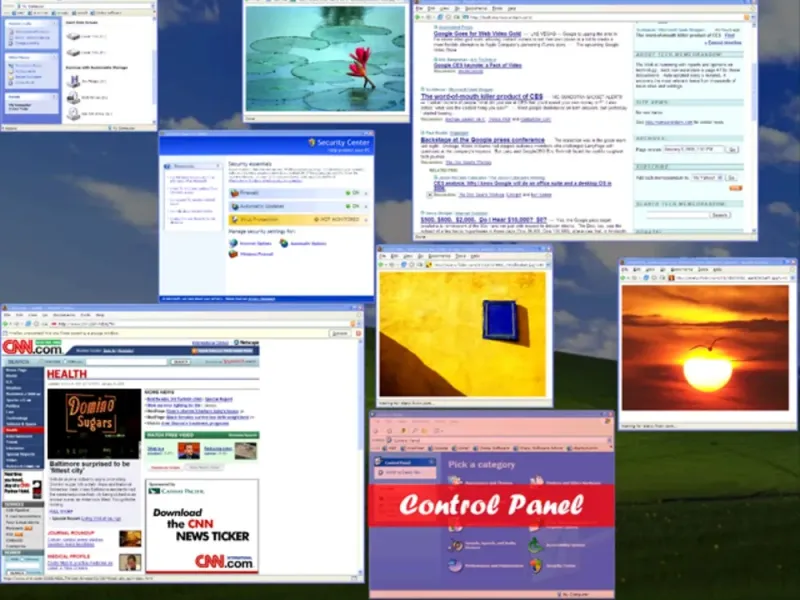800x600 pixels.
Task: Open the 'My Yahoo' dropdown in tech news sidebar
Action: [x=707, y=178]
